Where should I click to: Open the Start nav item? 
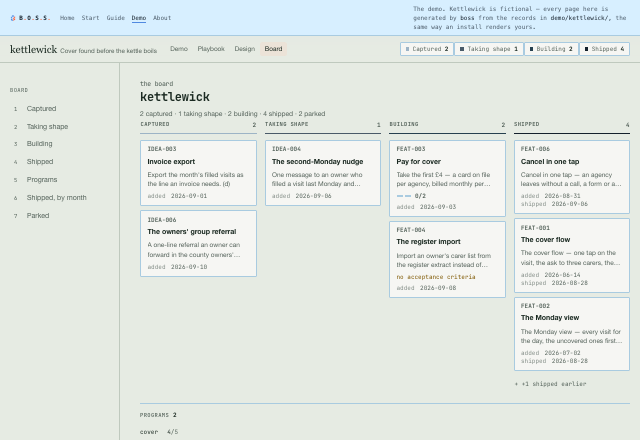(90, 18)
